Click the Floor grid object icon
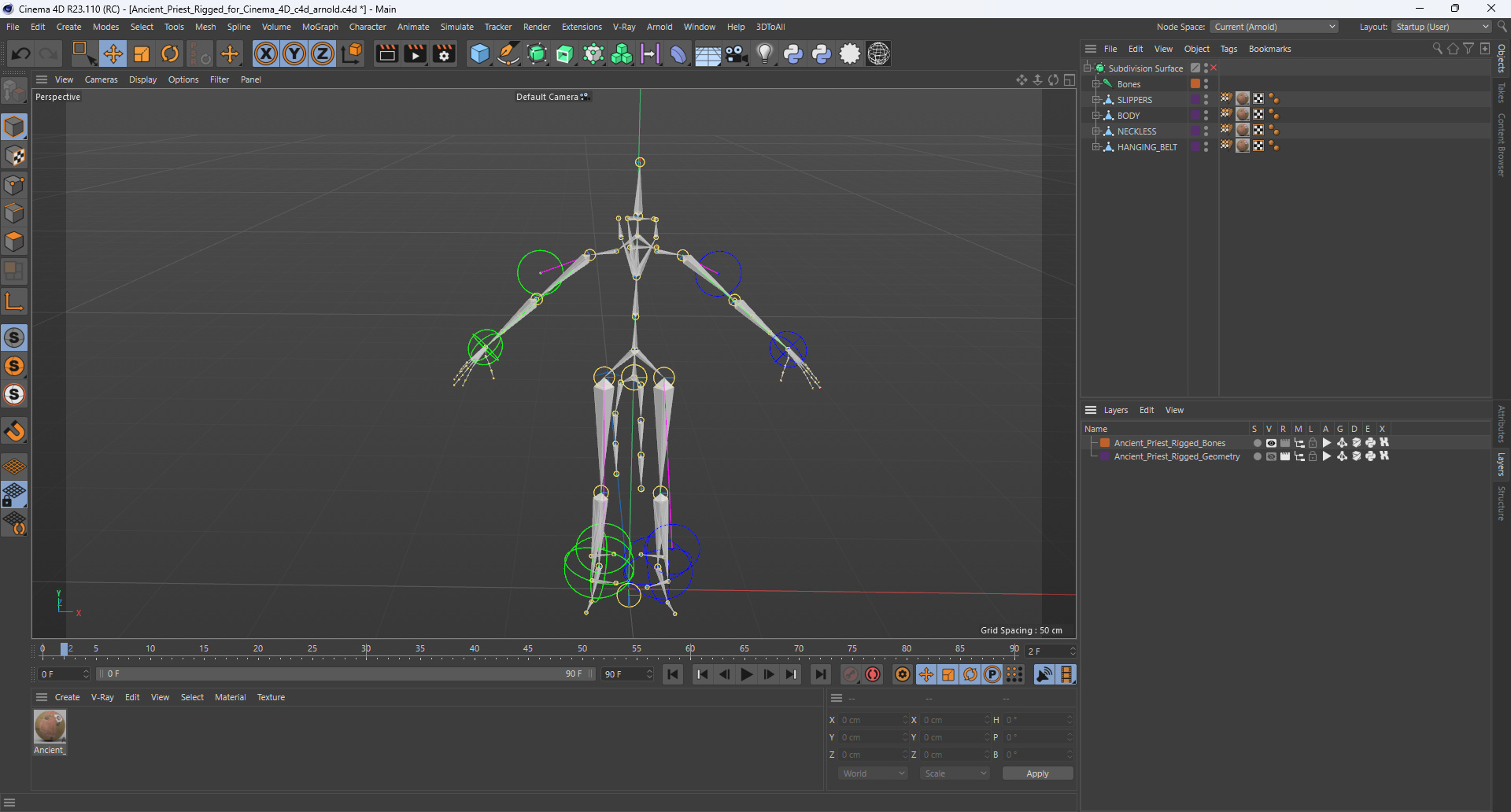Viewport: 1511px width, 812px height. pyautogui.click(x=707, y=54)
